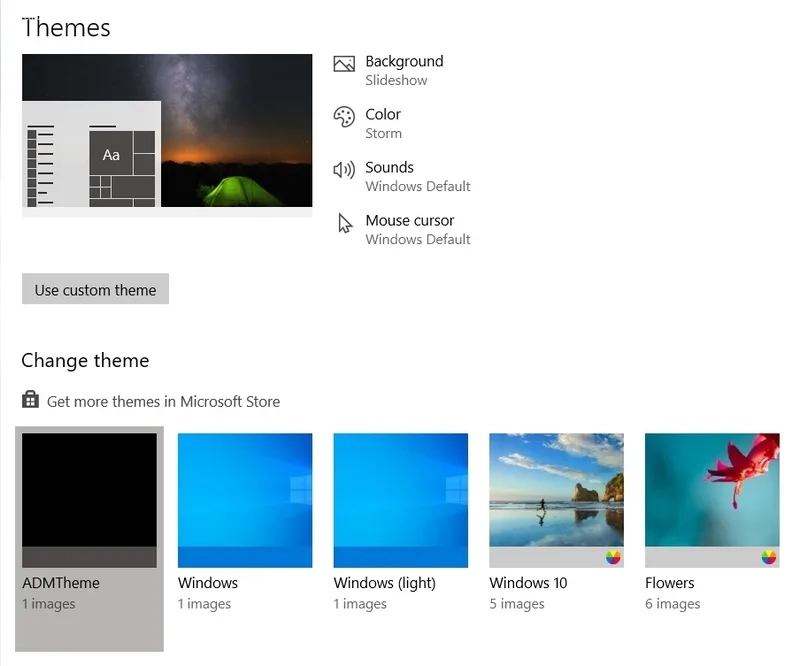The height and width of the screenshot is (666, 800).
Task: Click the Color palette icon
Action: point(344,117)
